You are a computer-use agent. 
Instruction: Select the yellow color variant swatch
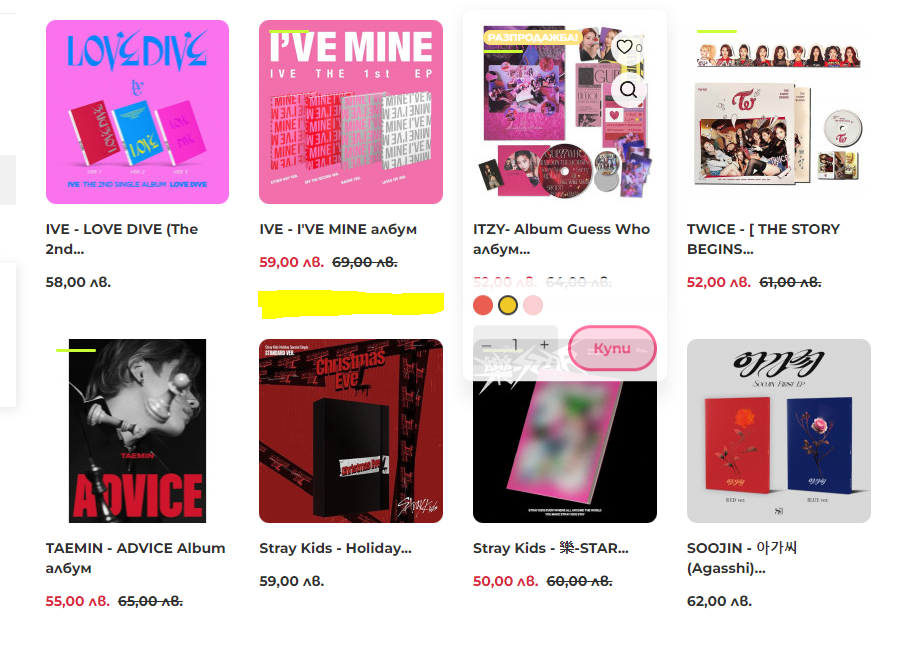click(x=508, y=305)
